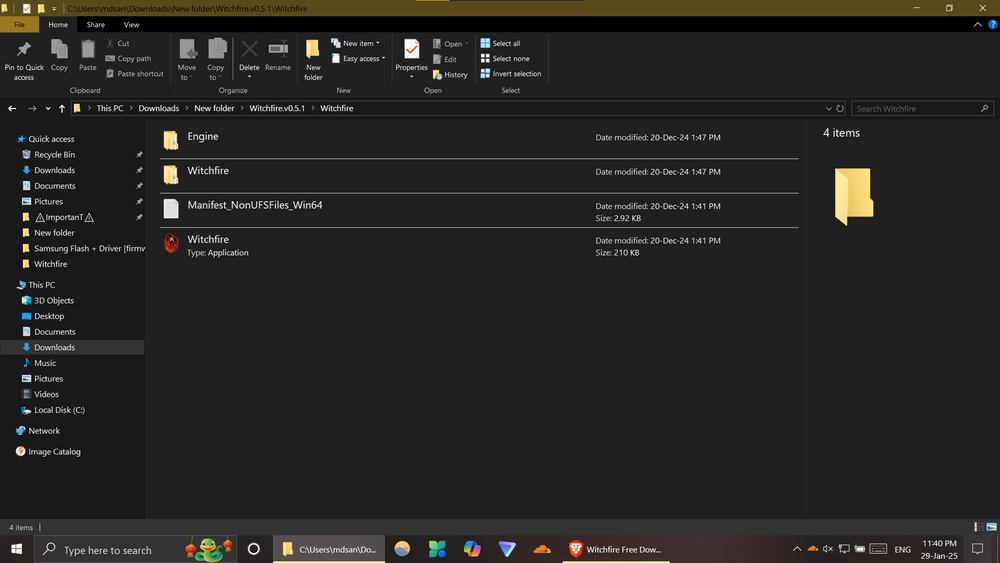
Task: Click the Copy ribbon button
Action: coord(59,56)
